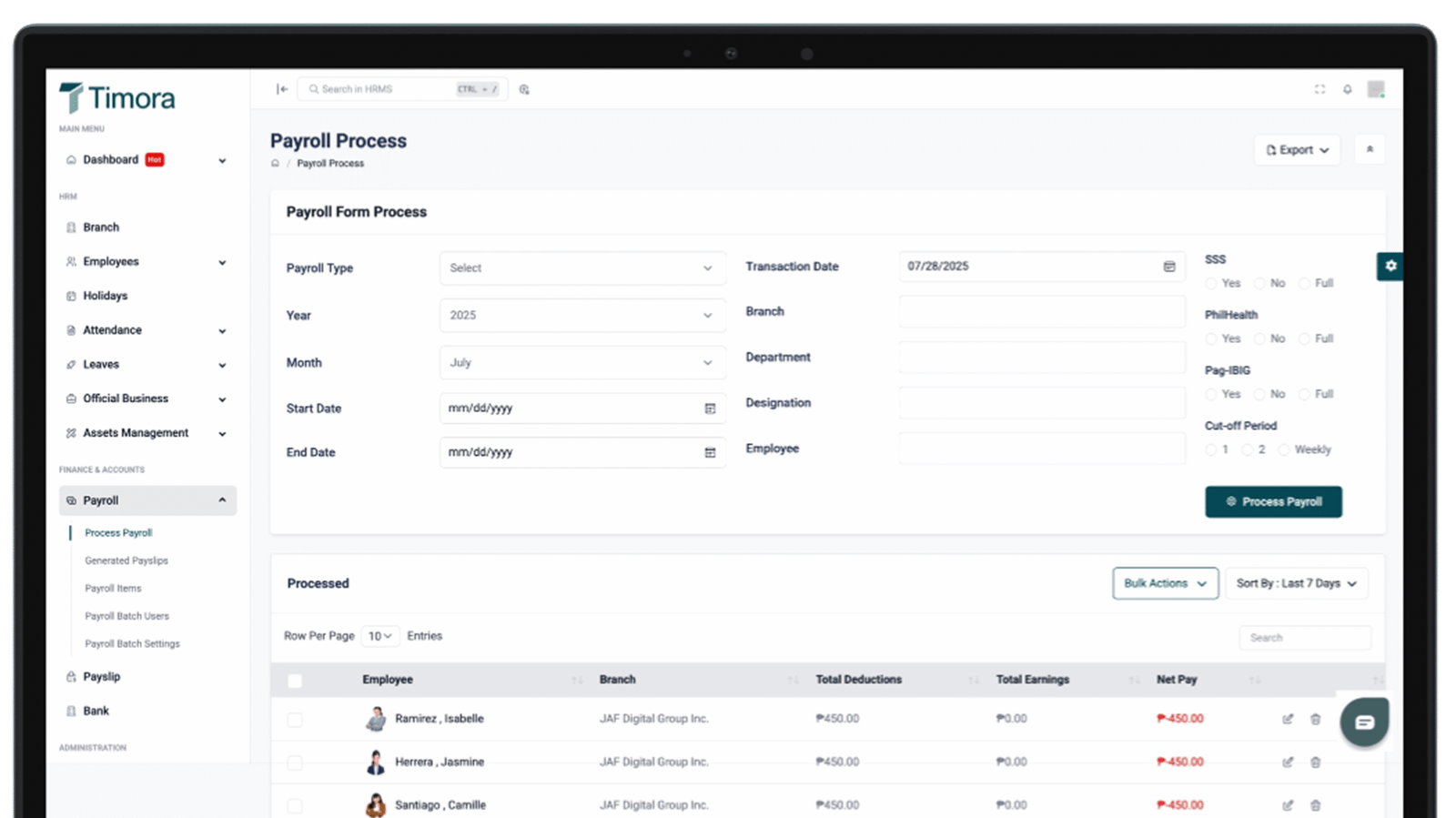Open the user profile avatar
Viewport: 1456px width, 818px height.
[1376, 89]
